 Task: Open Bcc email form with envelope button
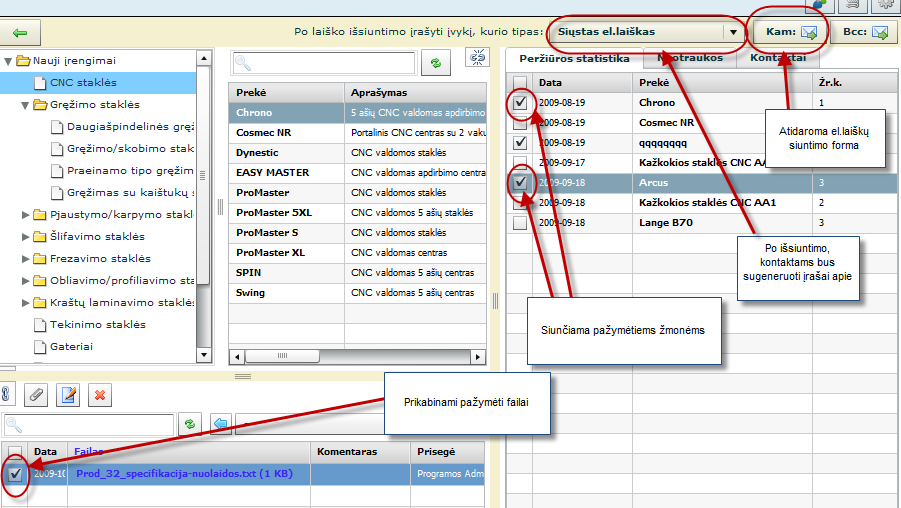coord(865,32)
